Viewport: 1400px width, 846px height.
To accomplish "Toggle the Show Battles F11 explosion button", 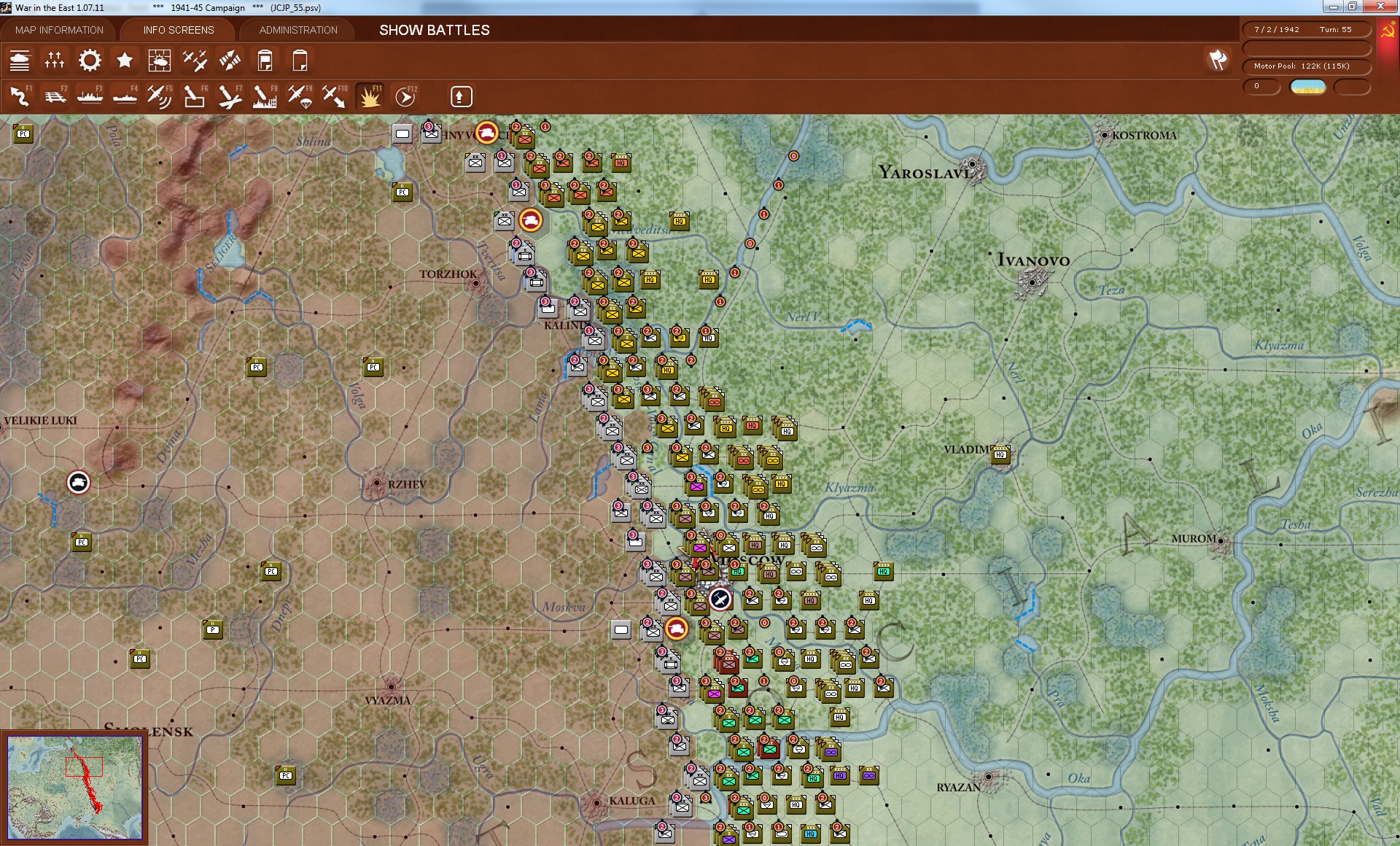I will pos(370,96).
